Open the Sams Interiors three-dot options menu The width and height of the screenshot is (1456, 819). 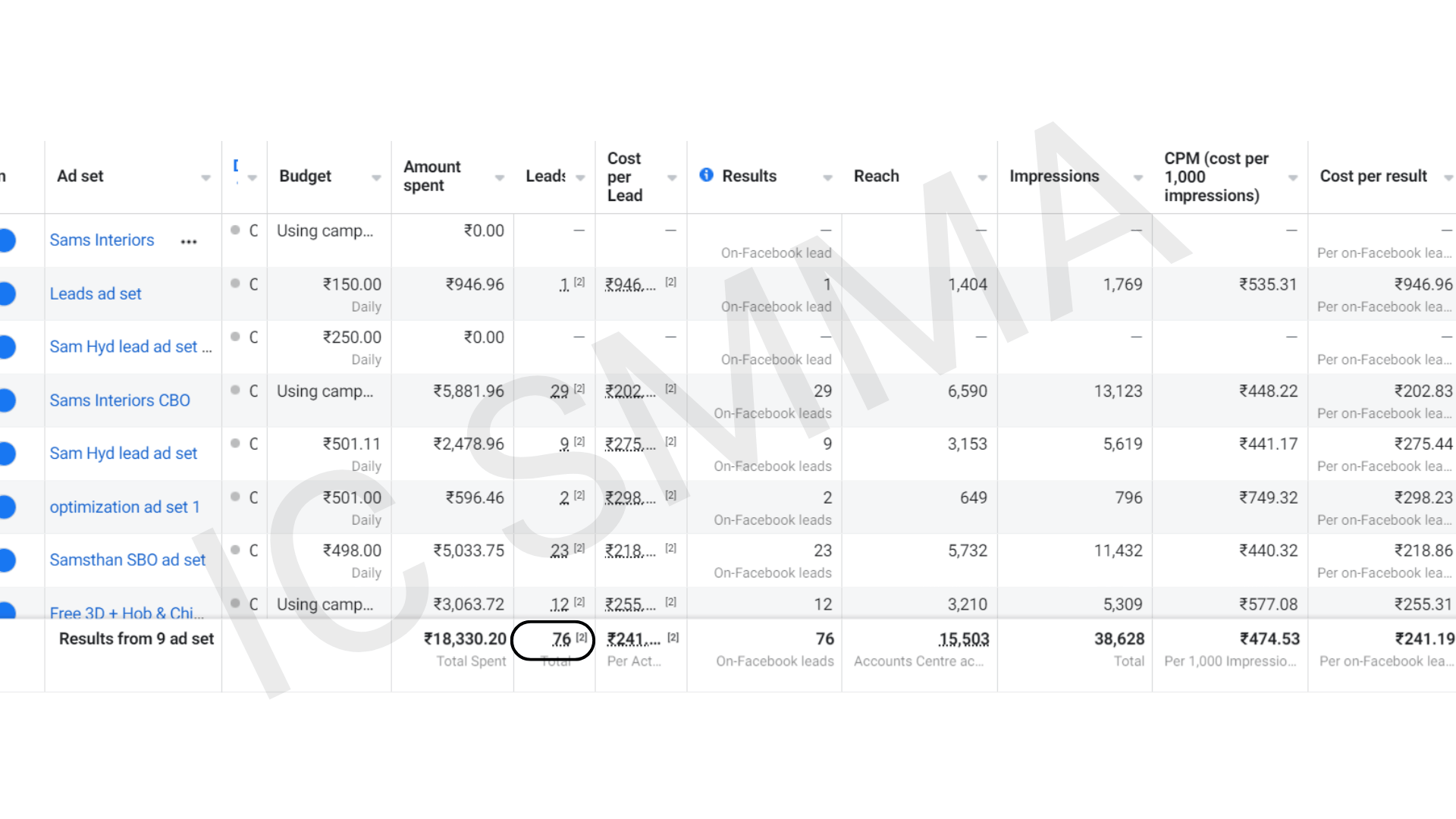pos(189,242)
